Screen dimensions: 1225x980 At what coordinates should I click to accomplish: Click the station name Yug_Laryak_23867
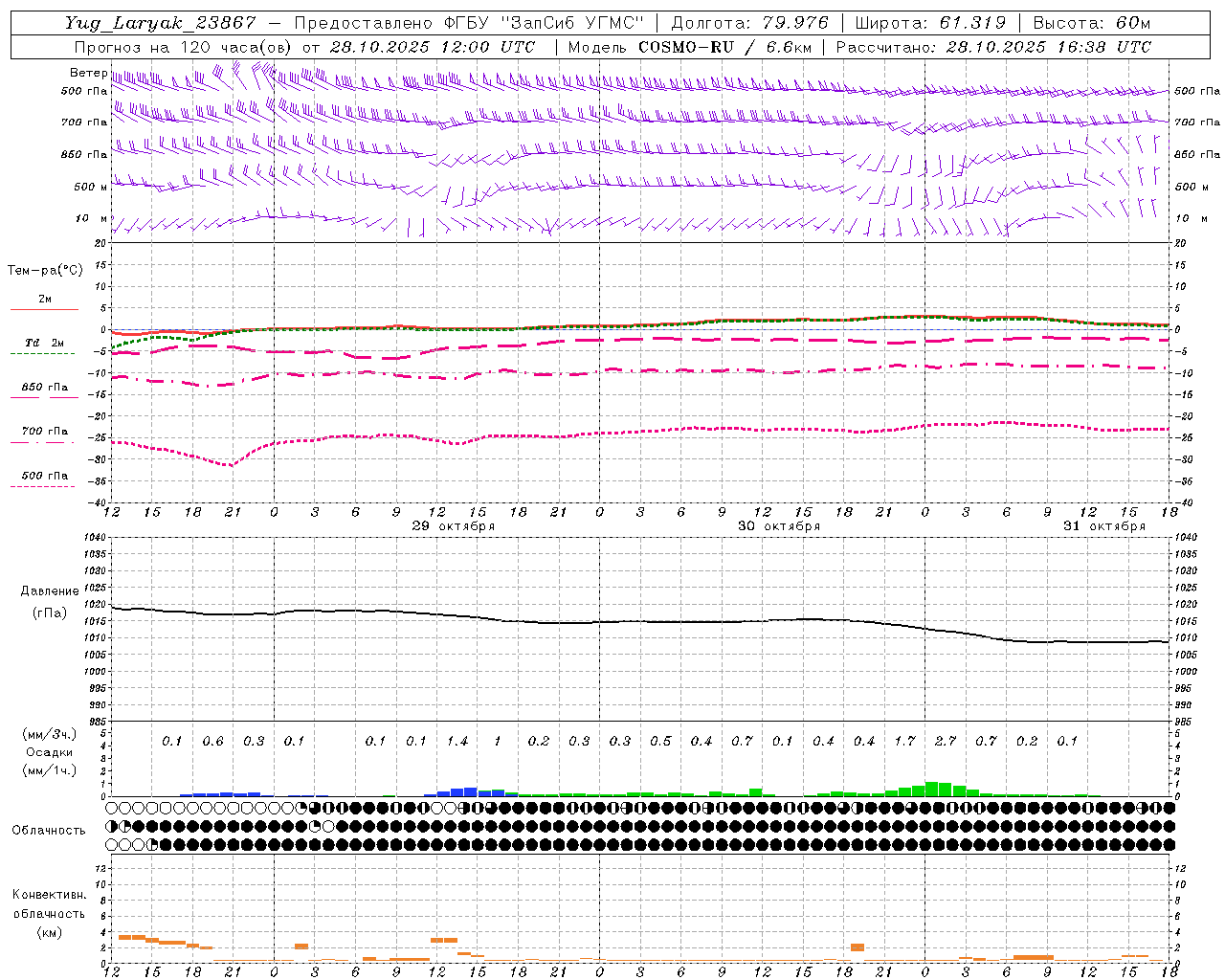coord(161,23)
